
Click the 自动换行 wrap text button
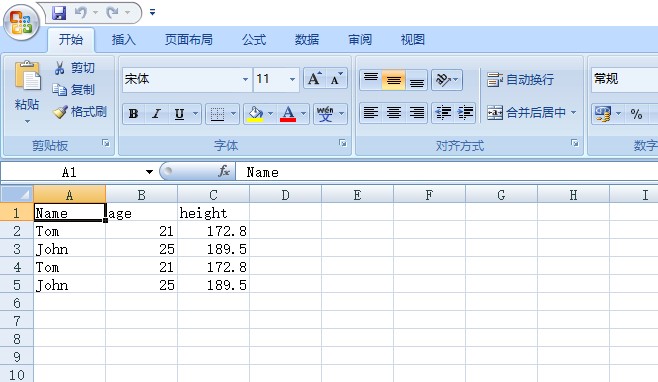pyautogui.click(x=520, y=79)
